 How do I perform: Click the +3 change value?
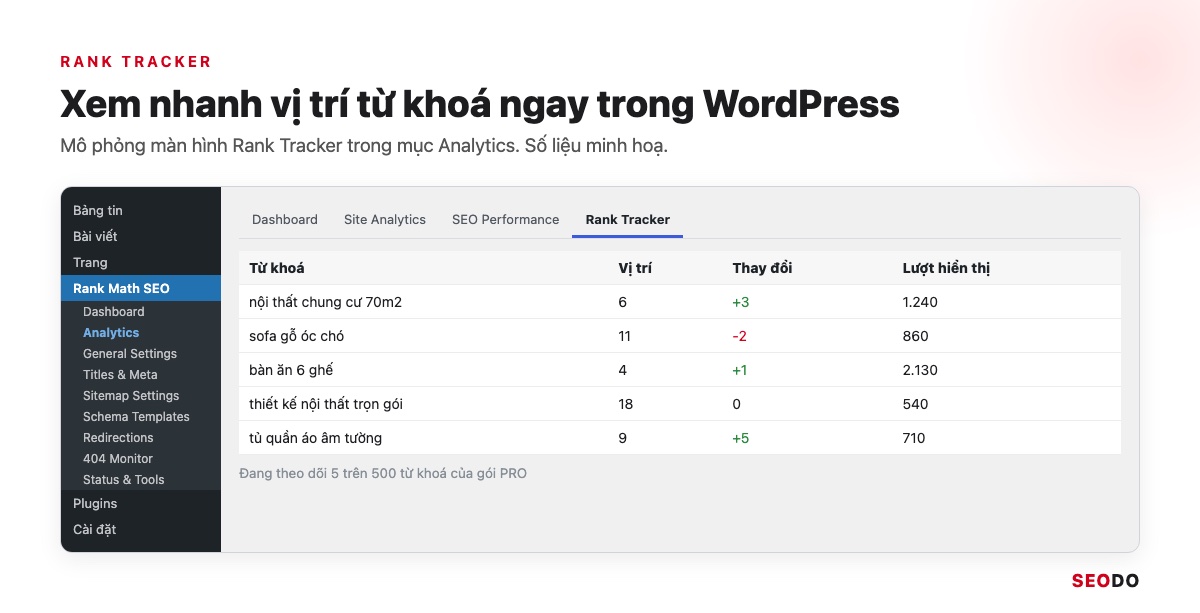(x=741, y=302)
